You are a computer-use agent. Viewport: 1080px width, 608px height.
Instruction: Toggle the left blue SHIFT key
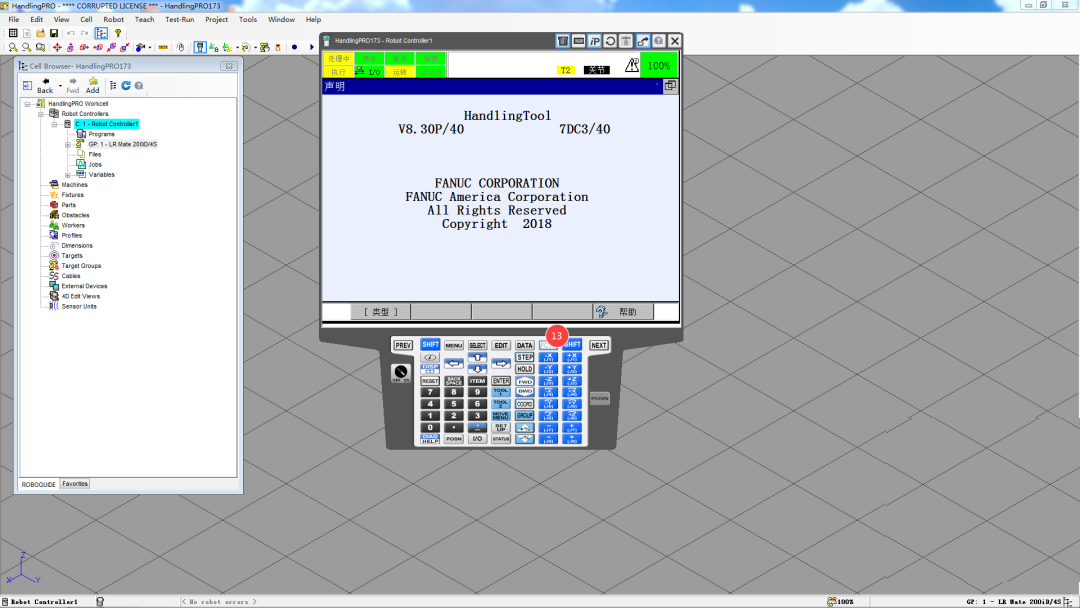(430, 344)
